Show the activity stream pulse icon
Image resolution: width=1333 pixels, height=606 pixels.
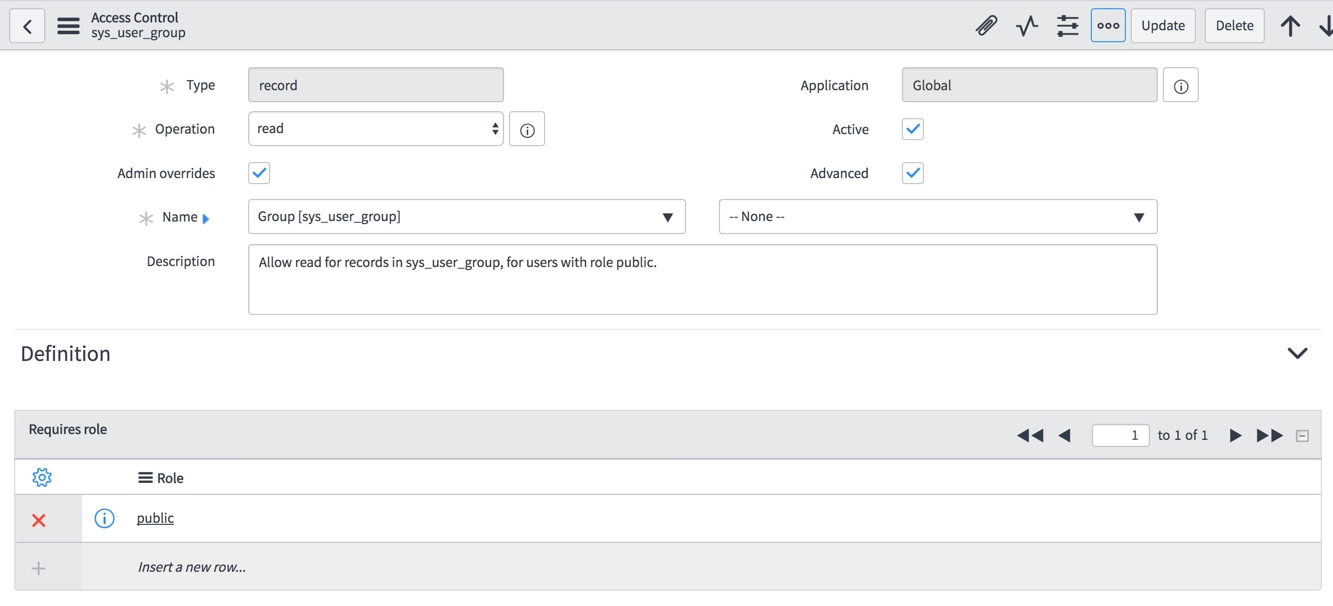[1027, 26]
